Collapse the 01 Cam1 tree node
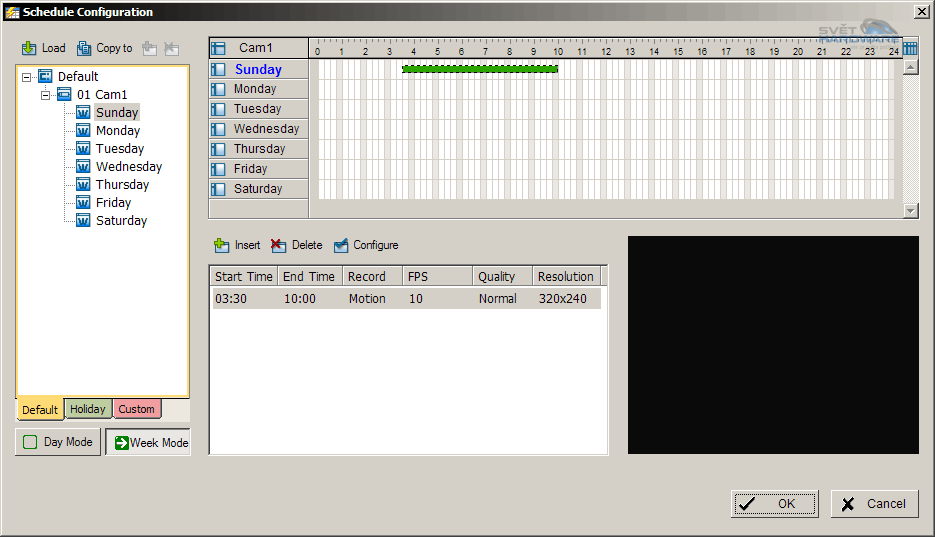Screen dimensions: 935x537 45,95
